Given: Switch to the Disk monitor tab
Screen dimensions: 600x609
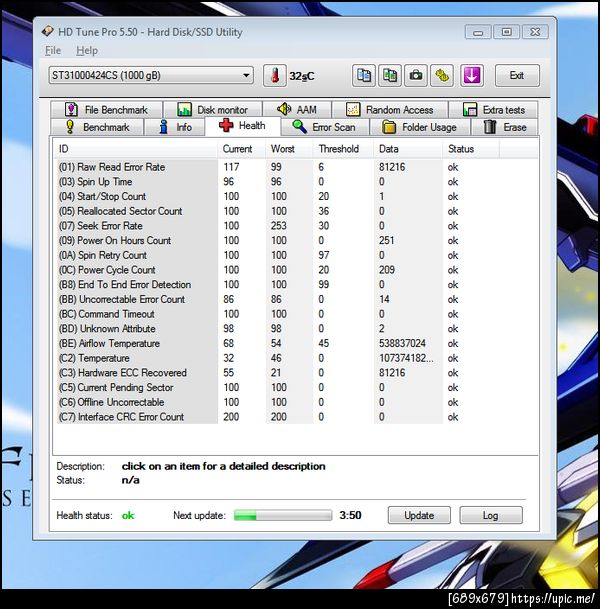Looking at the screenshot, I should click(x=212, y=110).
